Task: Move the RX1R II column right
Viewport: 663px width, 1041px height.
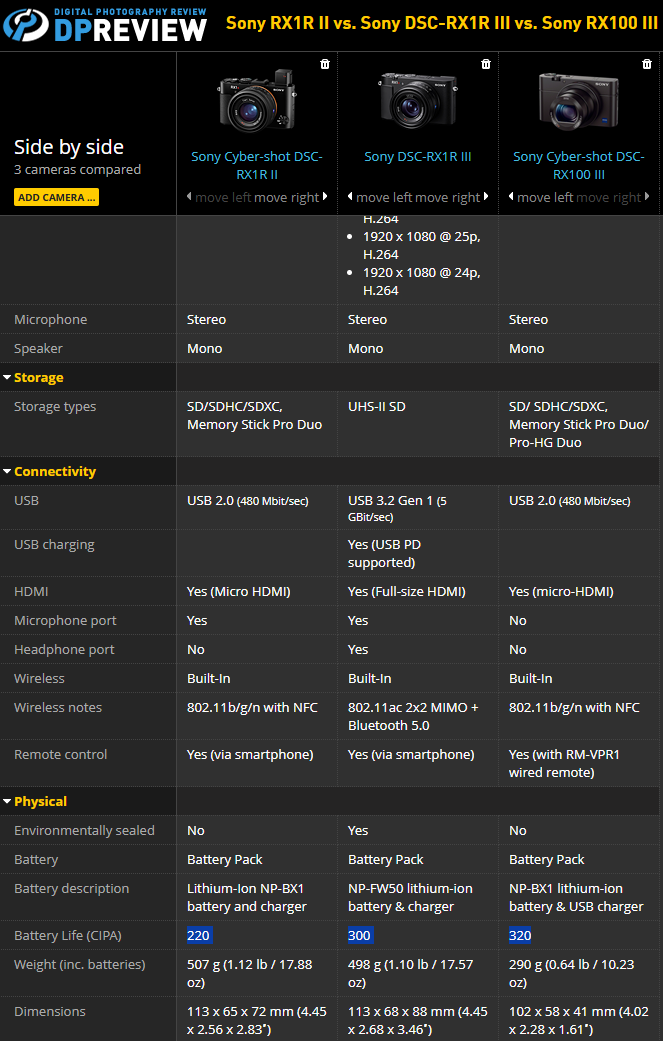Action: [x=291, y=197]
